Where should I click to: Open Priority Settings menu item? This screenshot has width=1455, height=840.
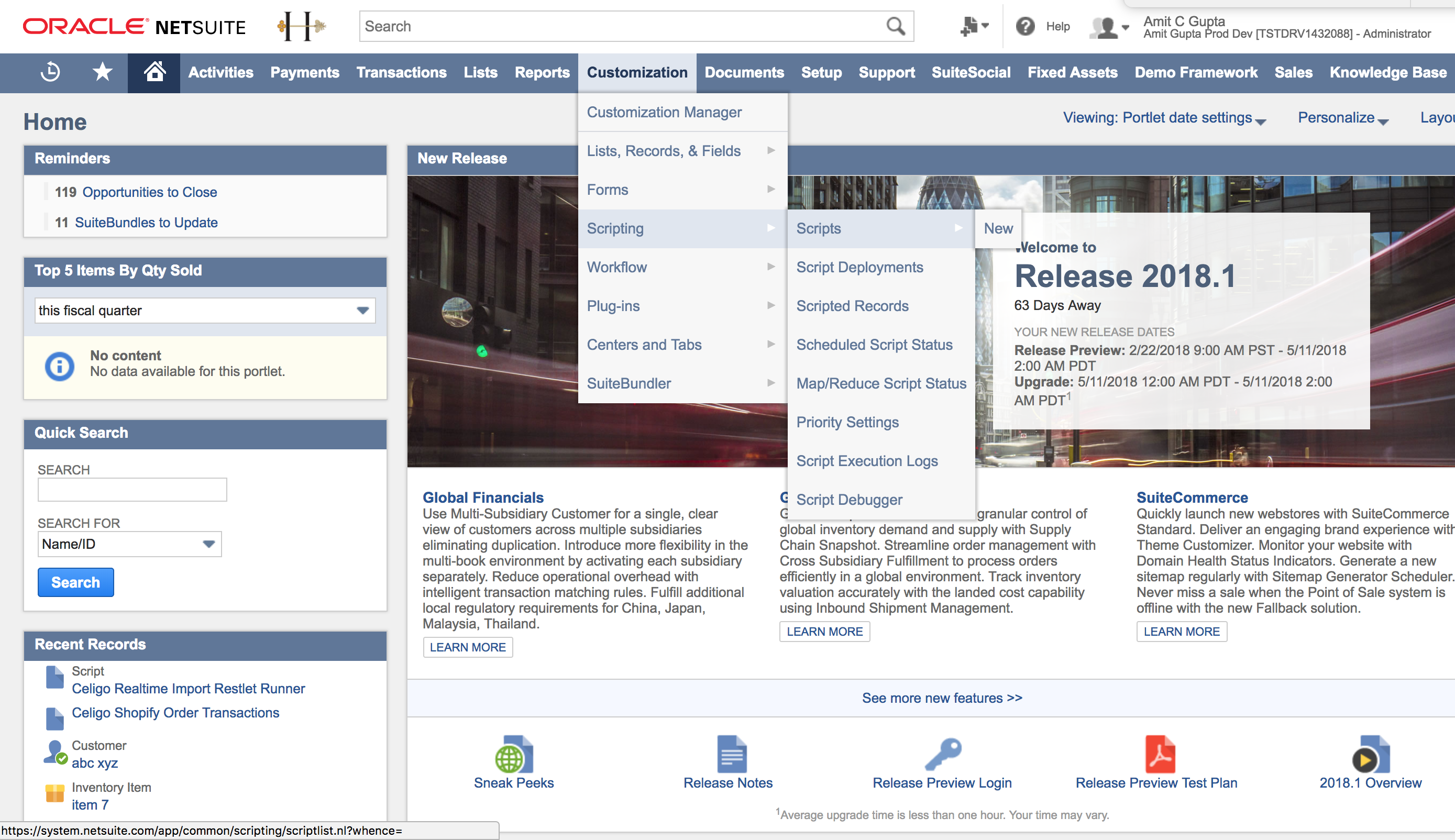881,422
